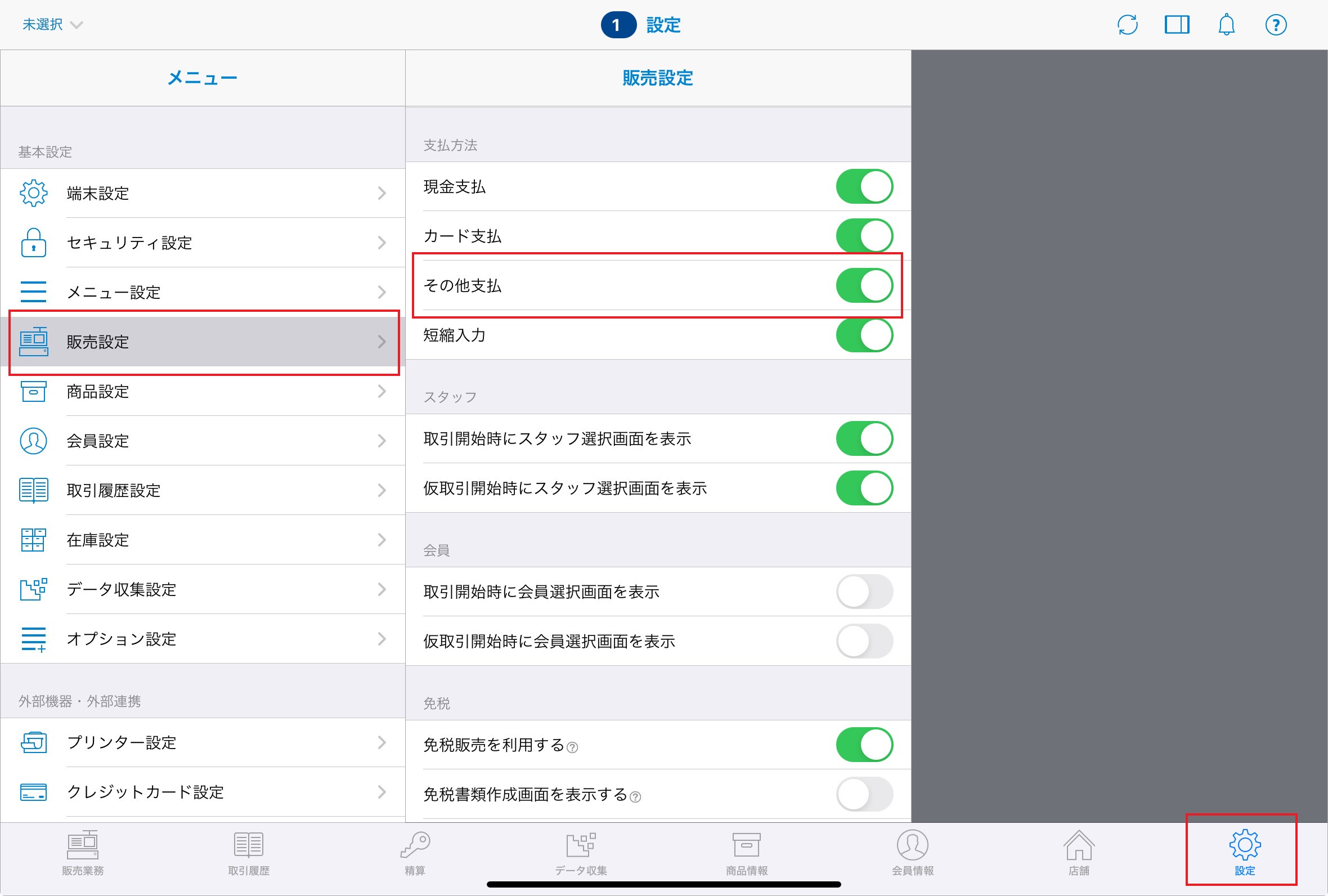Disable the その他支払 toggle

[864, 285]
